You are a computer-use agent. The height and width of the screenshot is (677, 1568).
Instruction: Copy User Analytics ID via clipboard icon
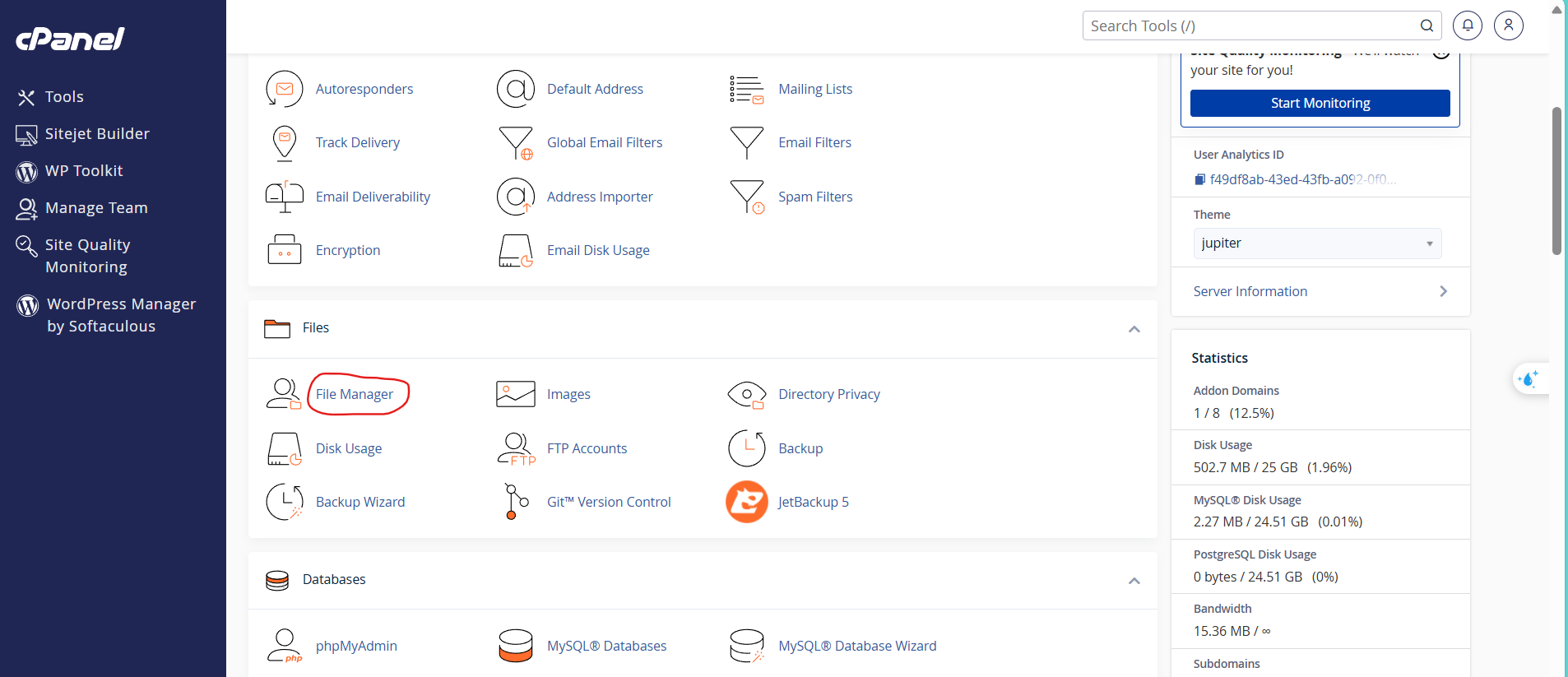[x=1200, y=179]
